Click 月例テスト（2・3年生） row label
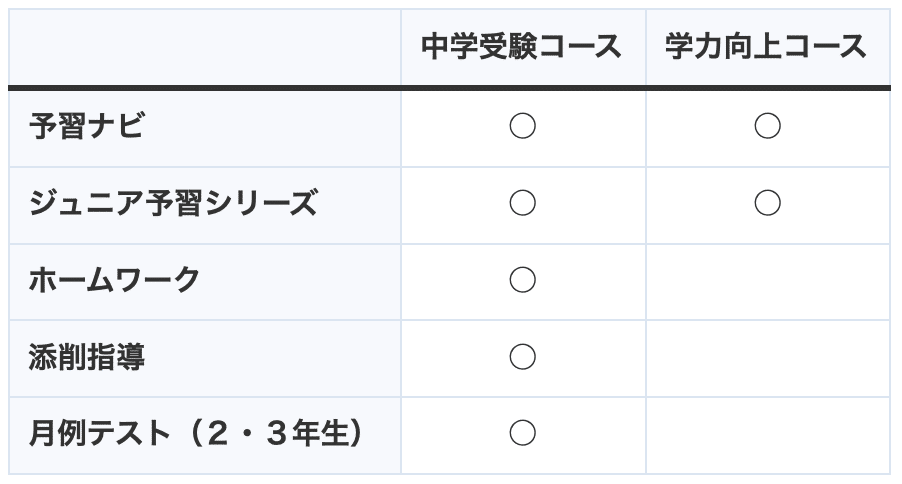Image resolution: width=902 pixels, height=484 pixels. tap(196, 433)
